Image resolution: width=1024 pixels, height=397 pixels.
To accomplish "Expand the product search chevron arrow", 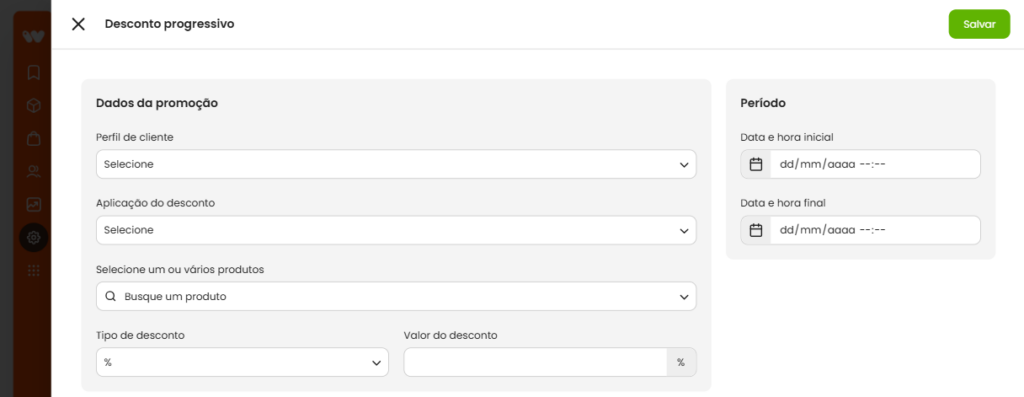I will (684, 297).
